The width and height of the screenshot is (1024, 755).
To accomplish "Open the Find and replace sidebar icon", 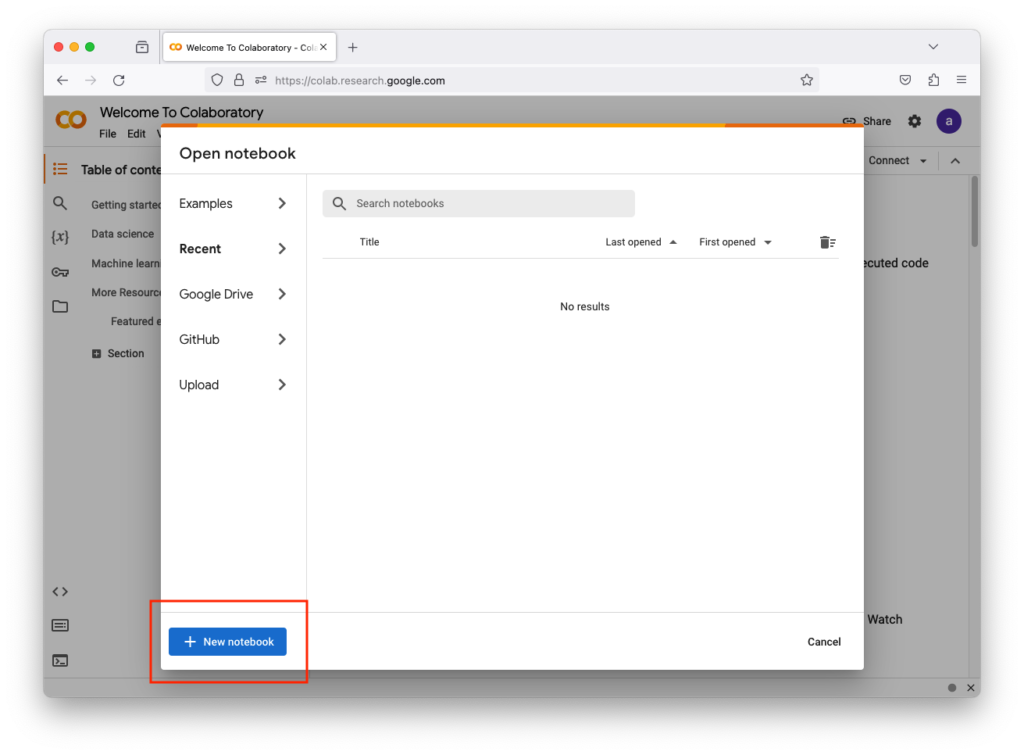I will (60, 203).
